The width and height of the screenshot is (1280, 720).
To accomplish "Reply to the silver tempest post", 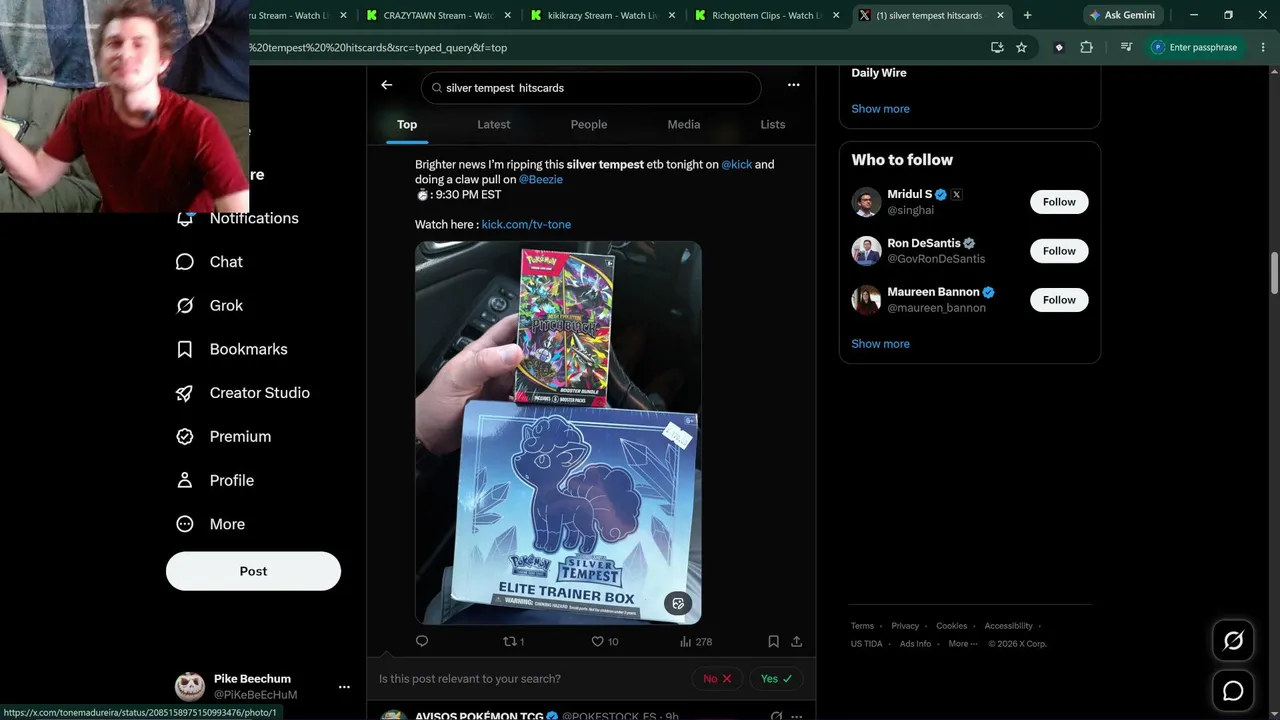I will tap(422, 642).
